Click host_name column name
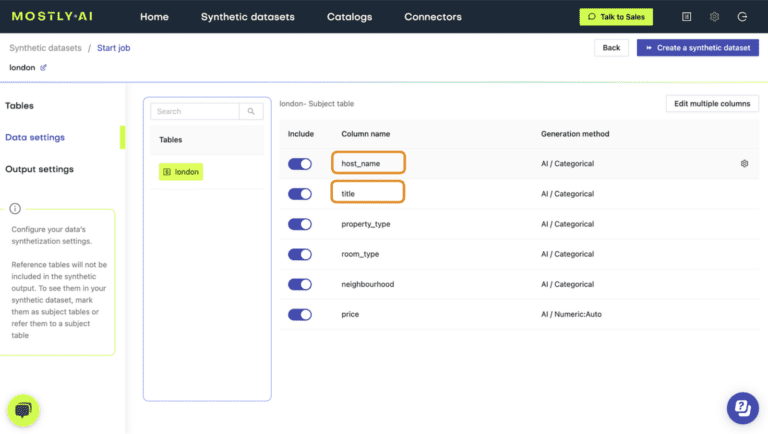The height and width of the screenshot is (434, 768). point(360,164)
